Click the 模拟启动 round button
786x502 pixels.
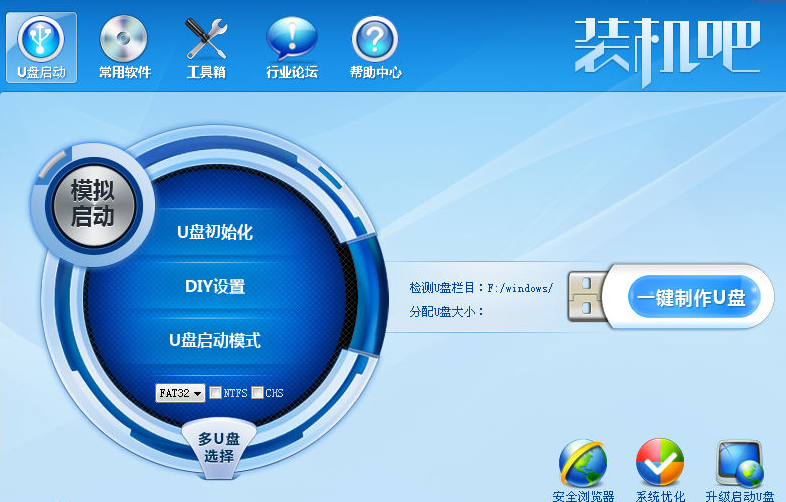pyautogui.click(x=93, y=204)
